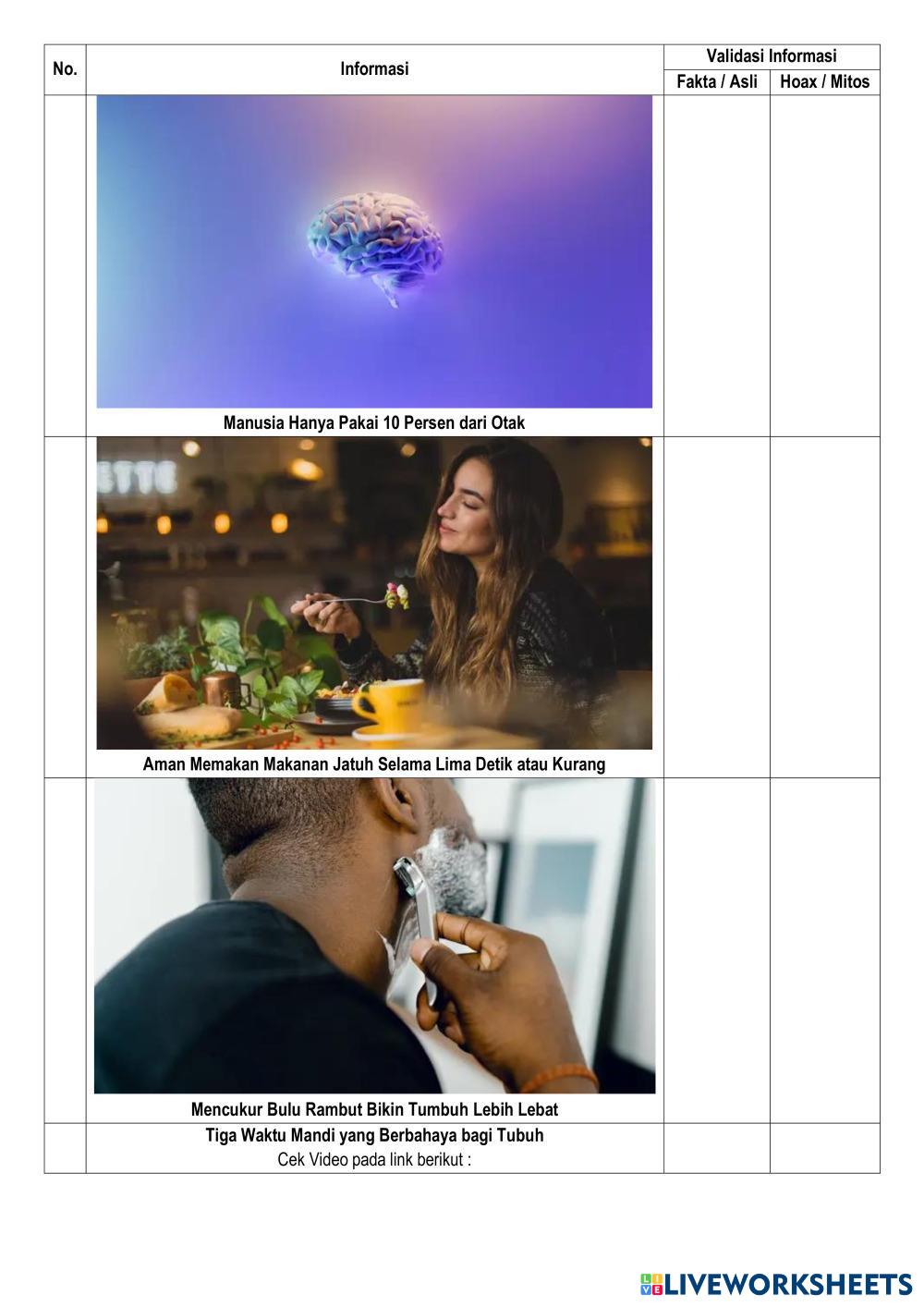The image size is (924, 1307).
Task: Click 'Cek Video pada link berikut' text
Action: [374, 1160]
